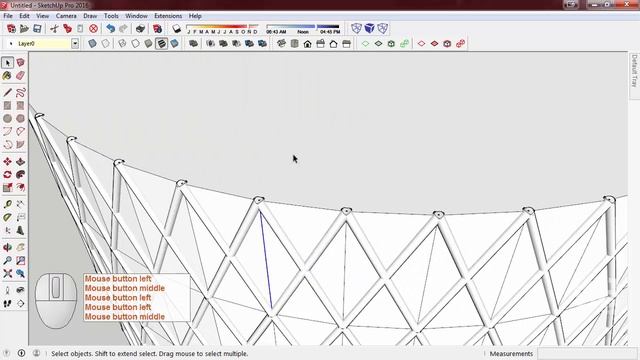
Task: Enable the Hidden Line face style
Action: click(x=136, y=43)
